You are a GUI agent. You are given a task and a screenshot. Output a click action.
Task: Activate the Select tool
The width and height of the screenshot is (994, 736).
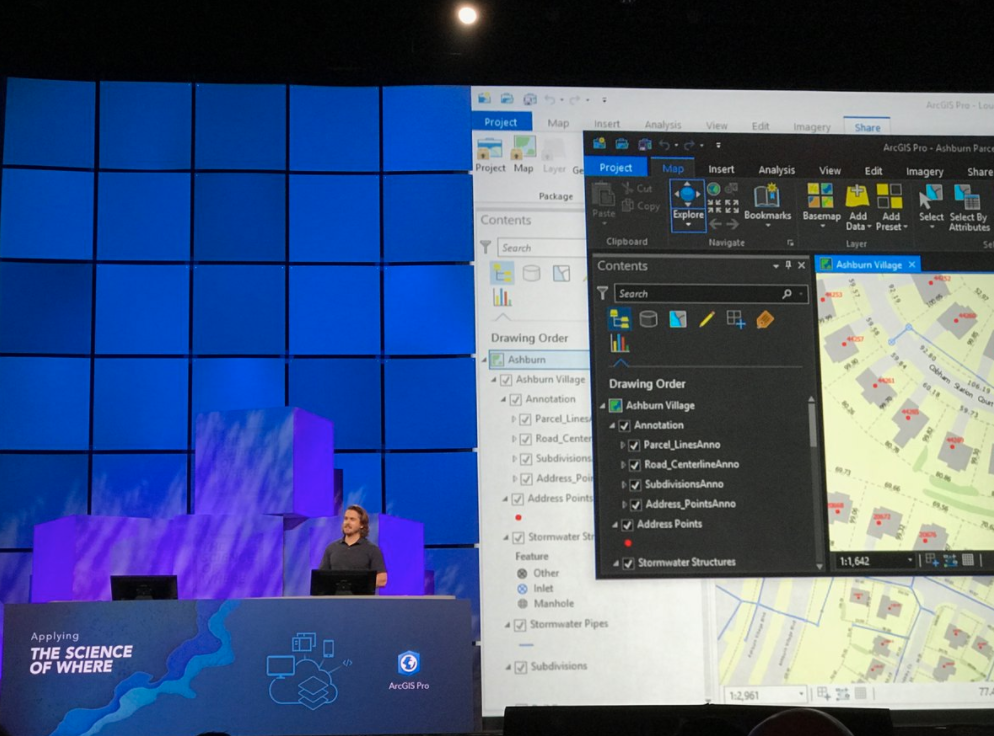coord(931,203)
